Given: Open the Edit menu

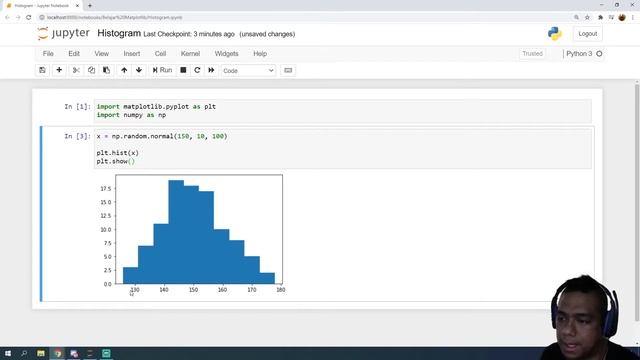Looking at the screenshot, I should click(74, 53).
